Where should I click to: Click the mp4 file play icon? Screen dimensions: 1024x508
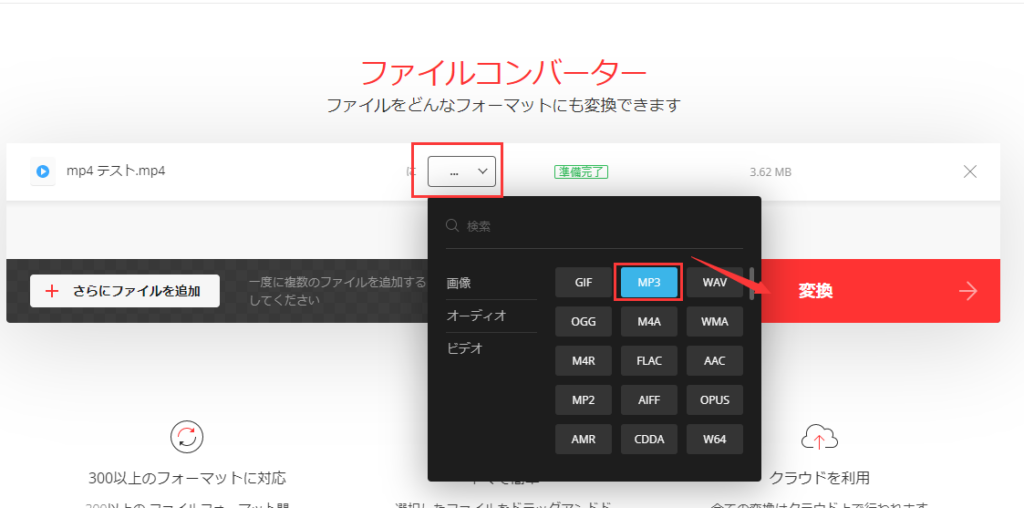click(43, 171)
